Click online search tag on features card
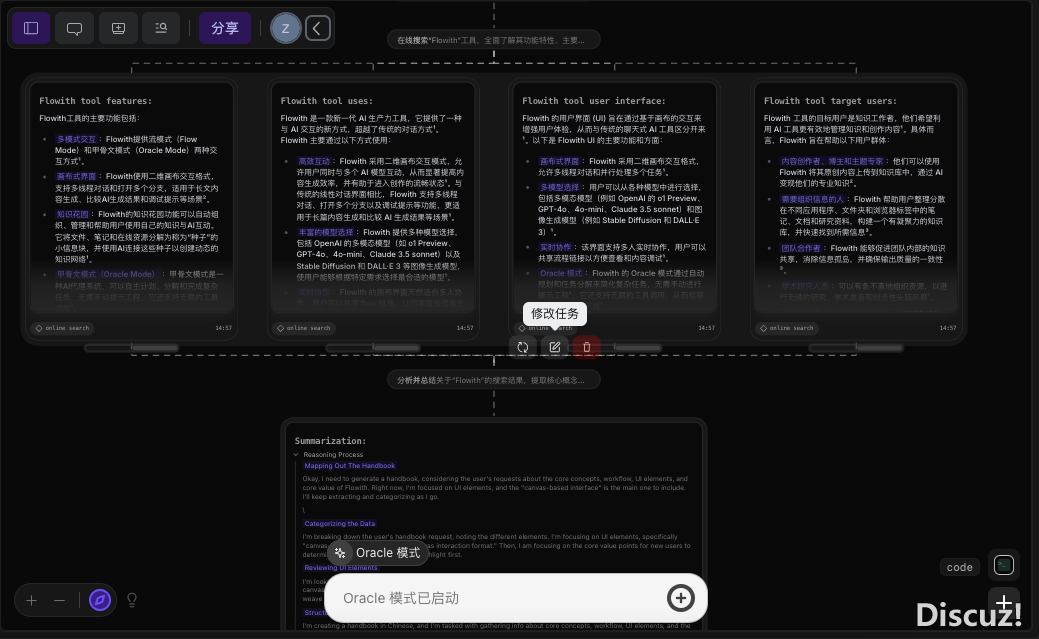 point(63,328)
